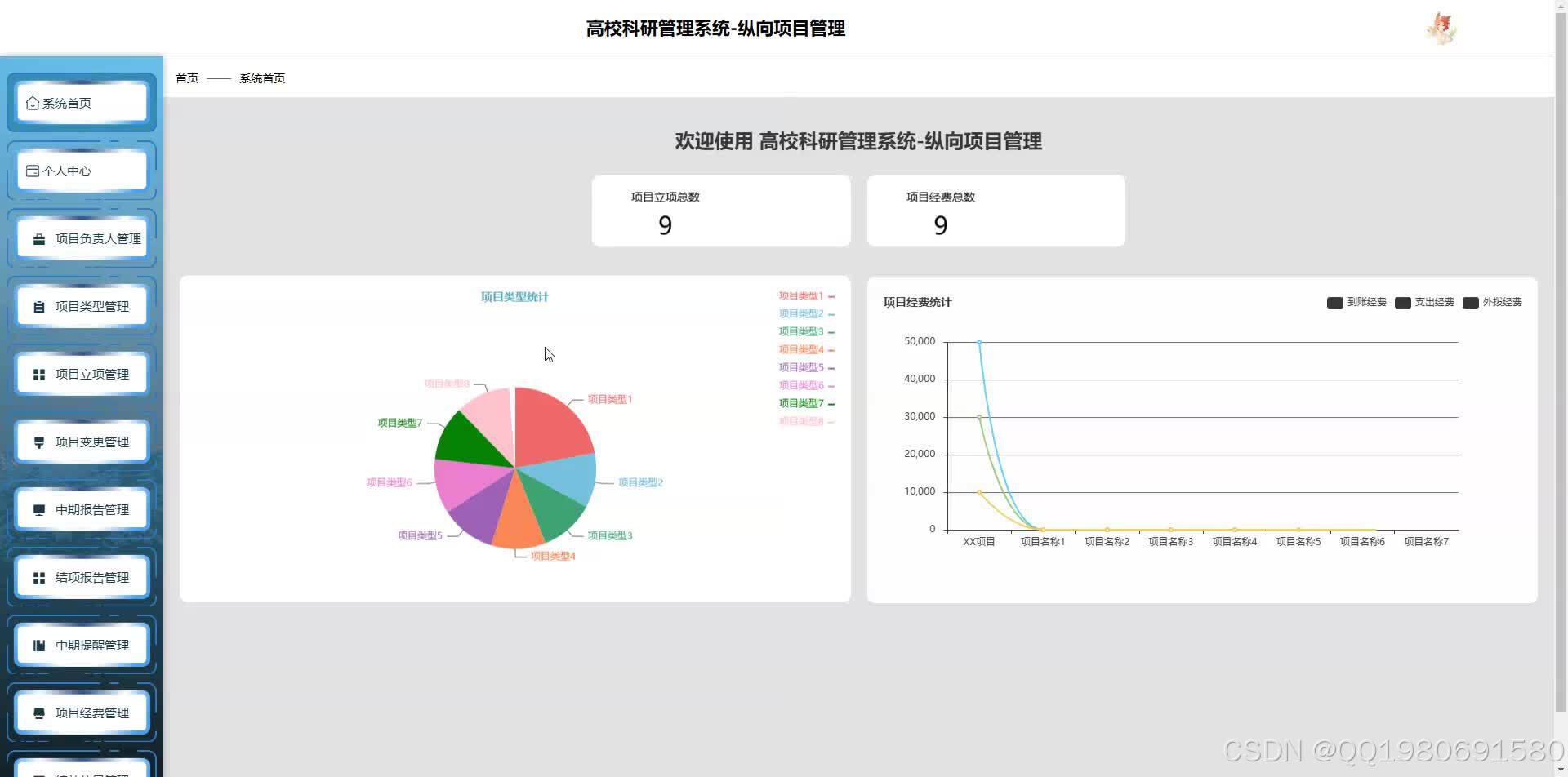
Task: Toggle 项目类型8 legend entry
Action: tap(806, 421)
